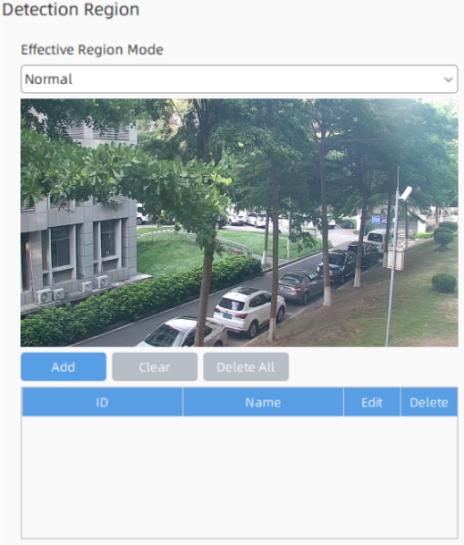The image size is (464, 545).
Task: Click the empty region list area
Action: pos(239,477)
